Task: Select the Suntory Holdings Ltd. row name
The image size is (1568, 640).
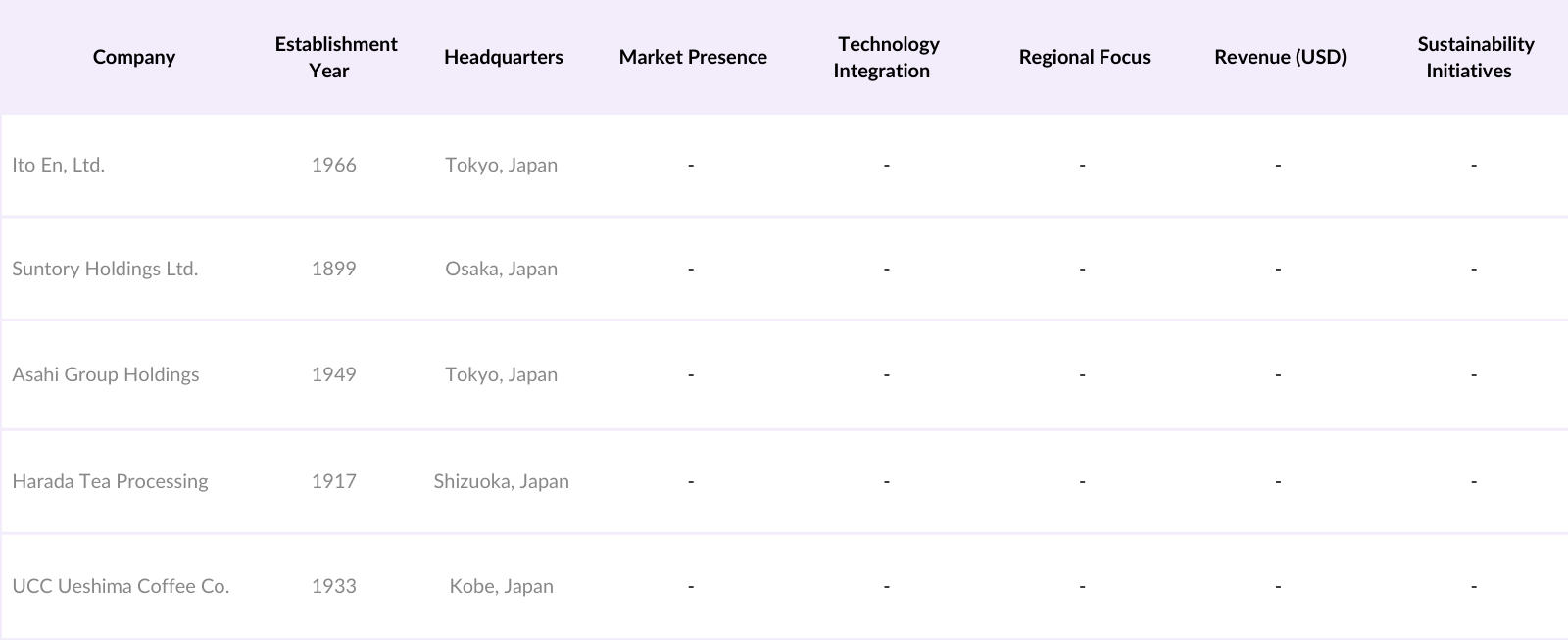Action: tap(105, 269)
